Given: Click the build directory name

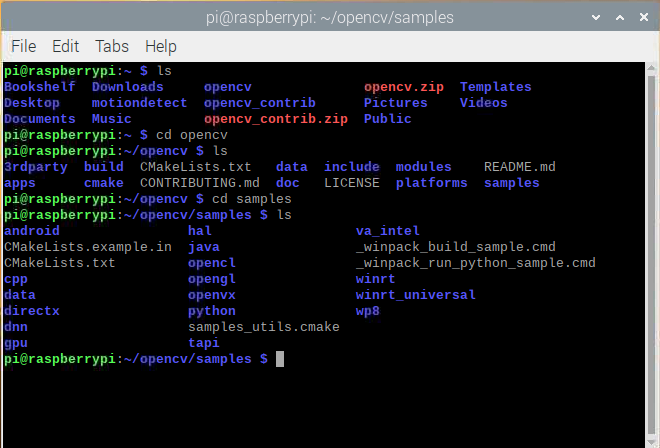Looking at the screenshot, I should [104, 167].
